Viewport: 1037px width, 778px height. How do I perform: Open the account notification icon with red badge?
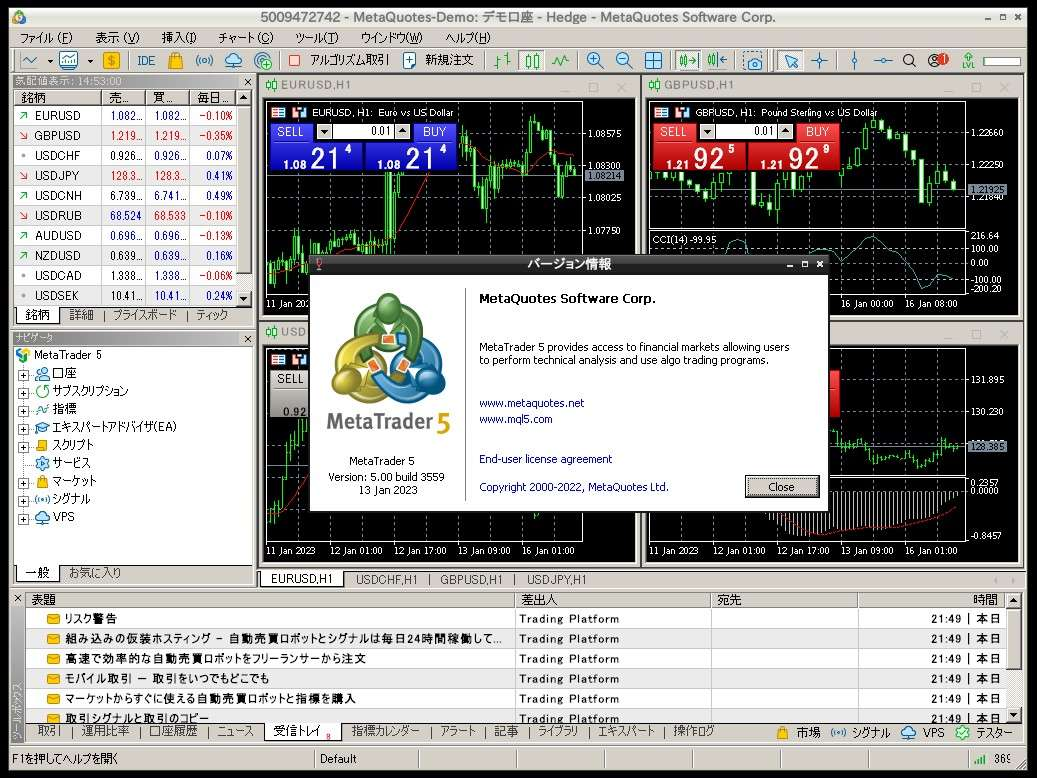(x=938, y=61)
